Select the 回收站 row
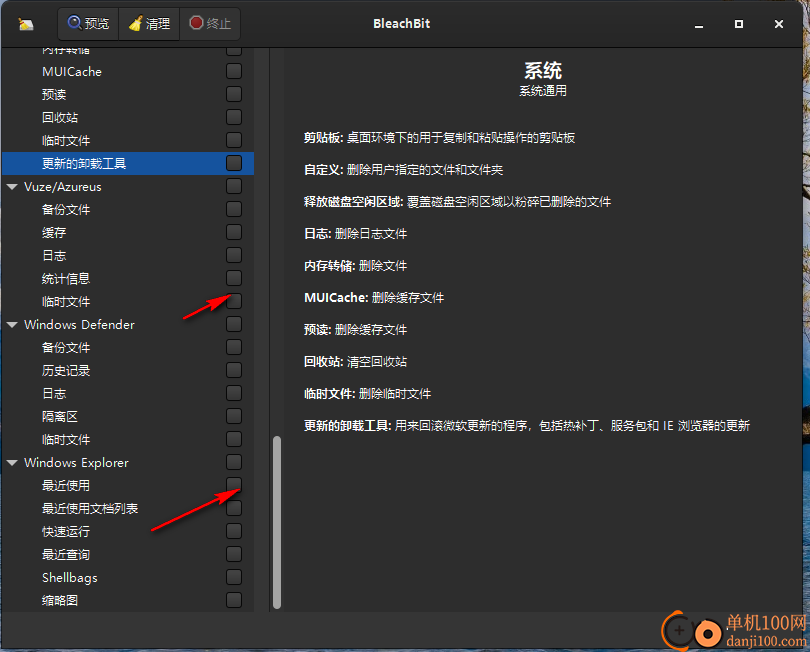Image resolution: width=810 pixels, height=652 pixels. (x=128, y=117)
